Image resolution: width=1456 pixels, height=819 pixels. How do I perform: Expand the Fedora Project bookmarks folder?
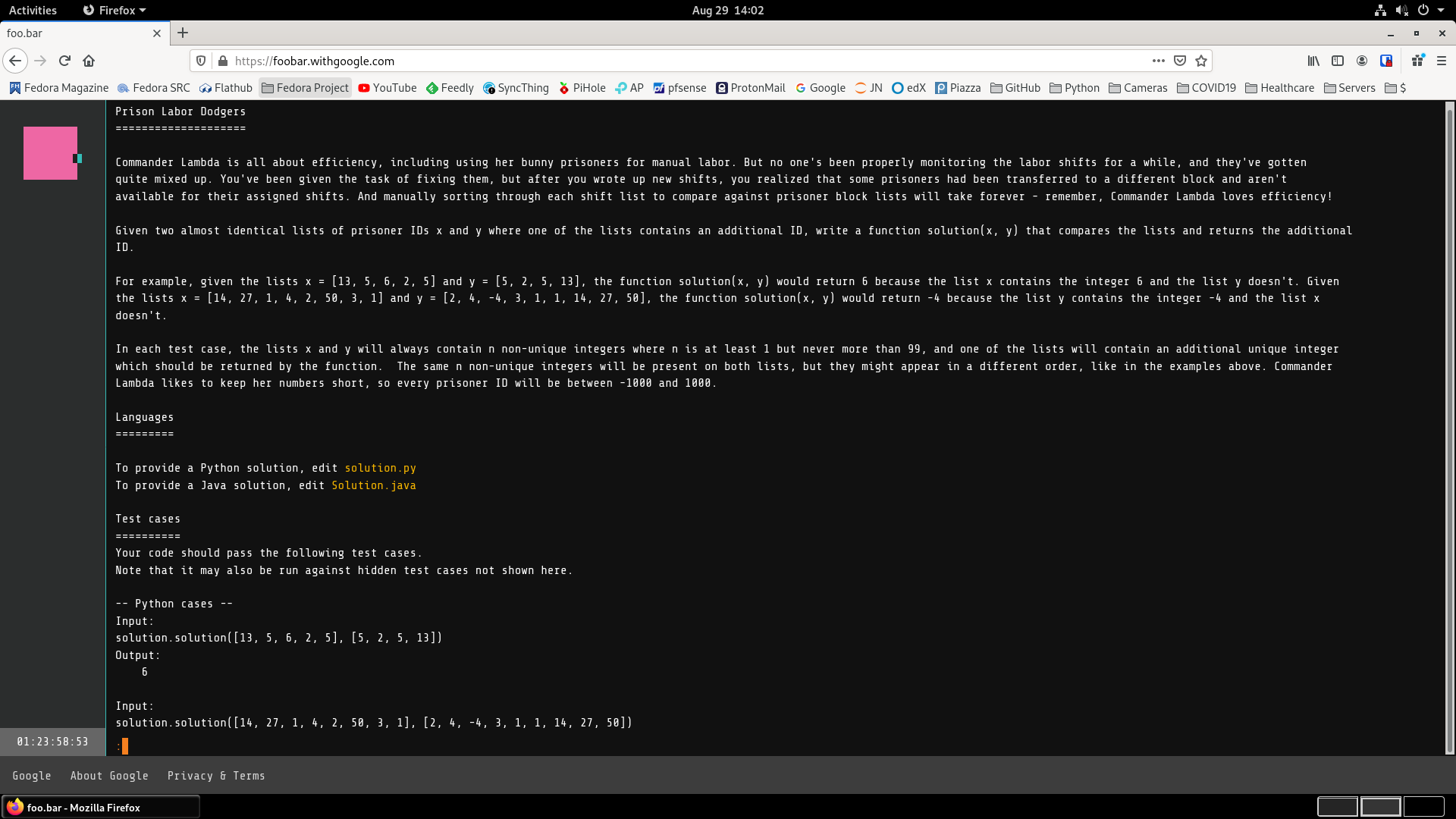click(305, 88)
